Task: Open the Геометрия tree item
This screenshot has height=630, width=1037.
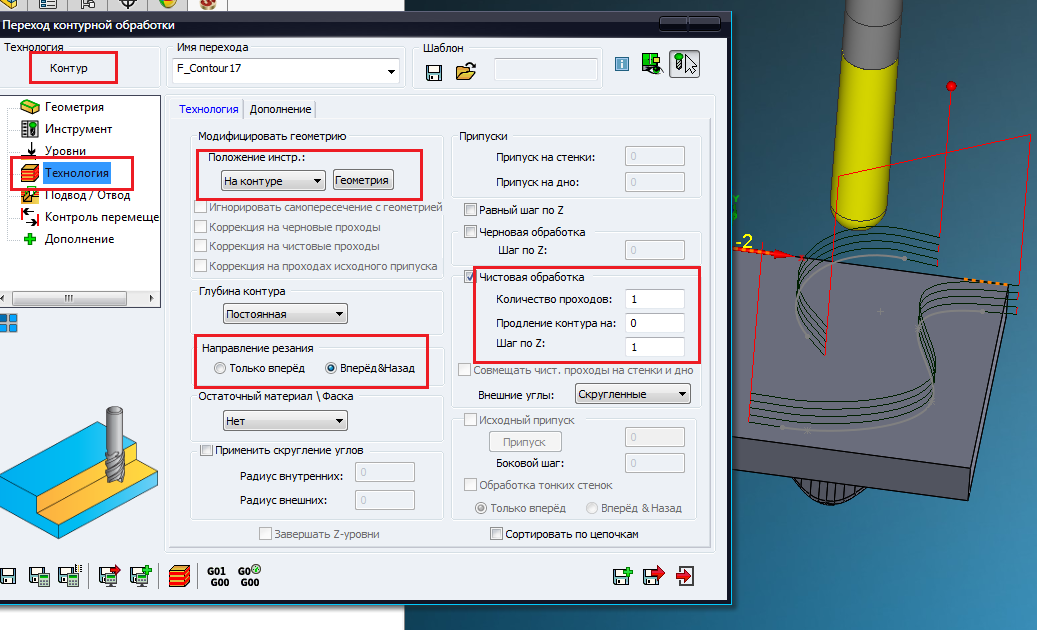Action: tap(74, 107)
